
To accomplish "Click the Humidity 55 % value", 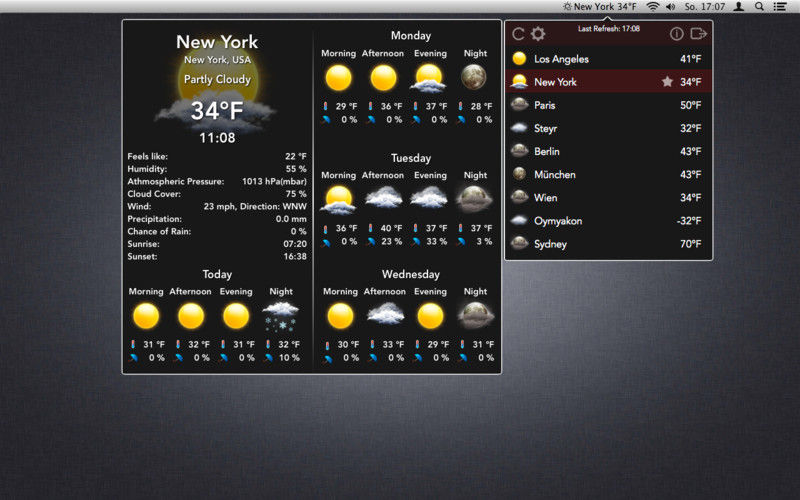I will click(x=296, y=169).
